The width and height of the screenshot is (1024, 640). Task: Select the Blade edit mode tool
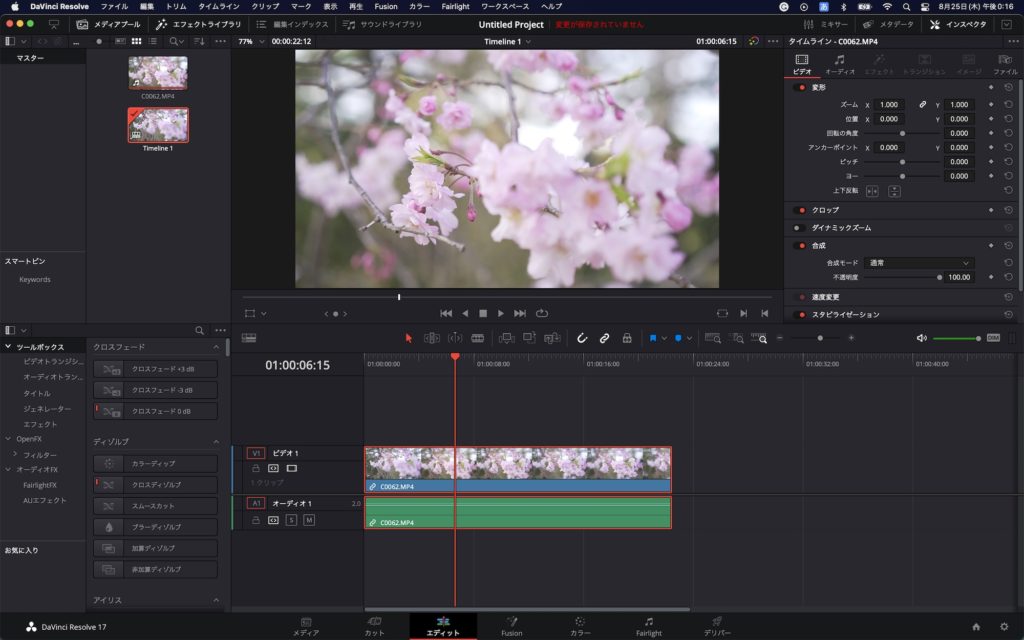pos(478,338)
